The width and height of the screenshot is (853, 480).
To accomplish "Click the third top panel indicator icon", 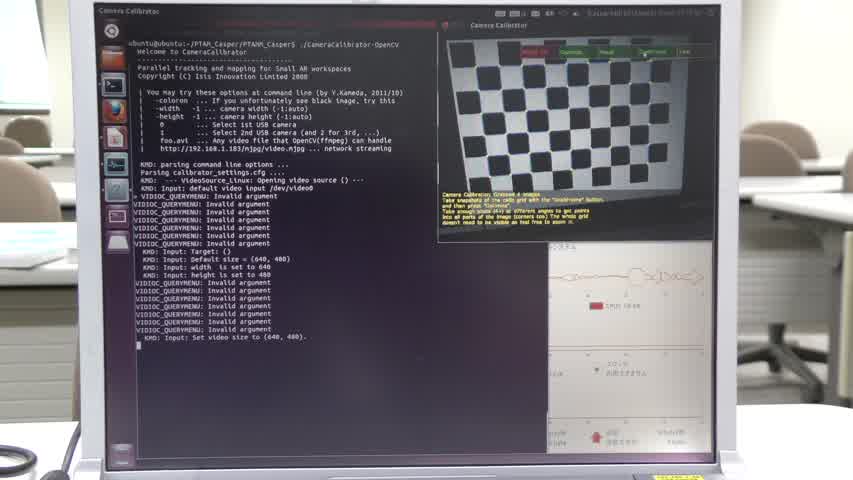I will pos(536,13).
